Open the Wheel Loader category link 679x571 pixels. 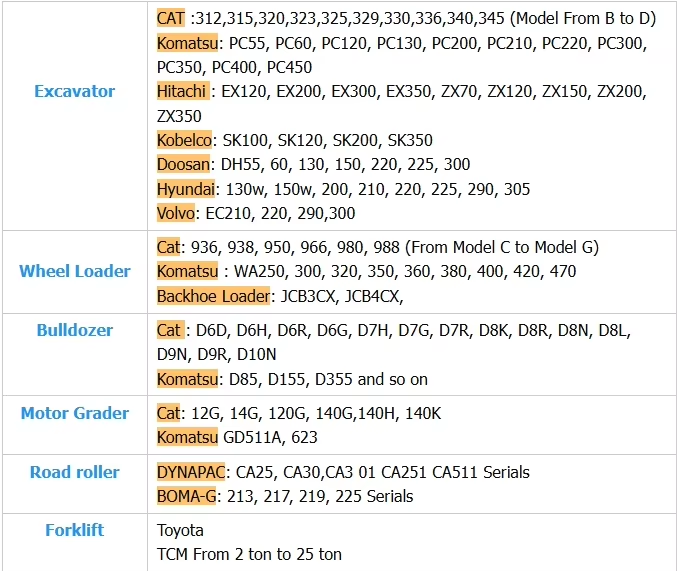point(75,271)
